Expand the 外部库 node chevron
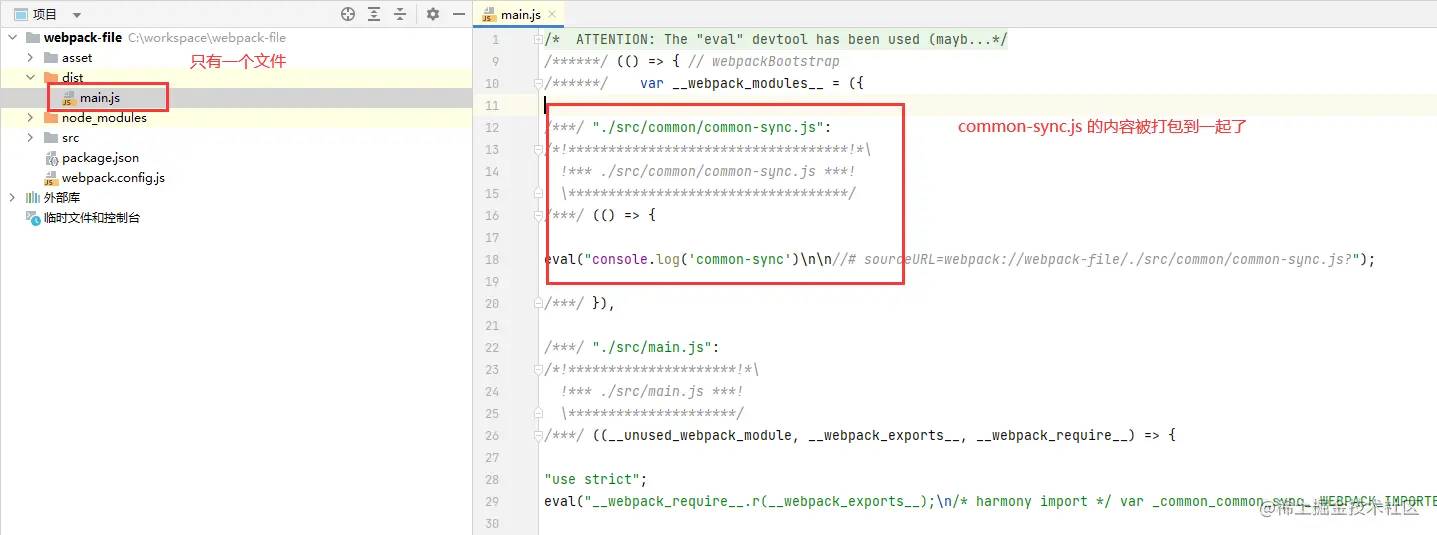The width and height of the screenshot is (1437, 535). [13, 198]
